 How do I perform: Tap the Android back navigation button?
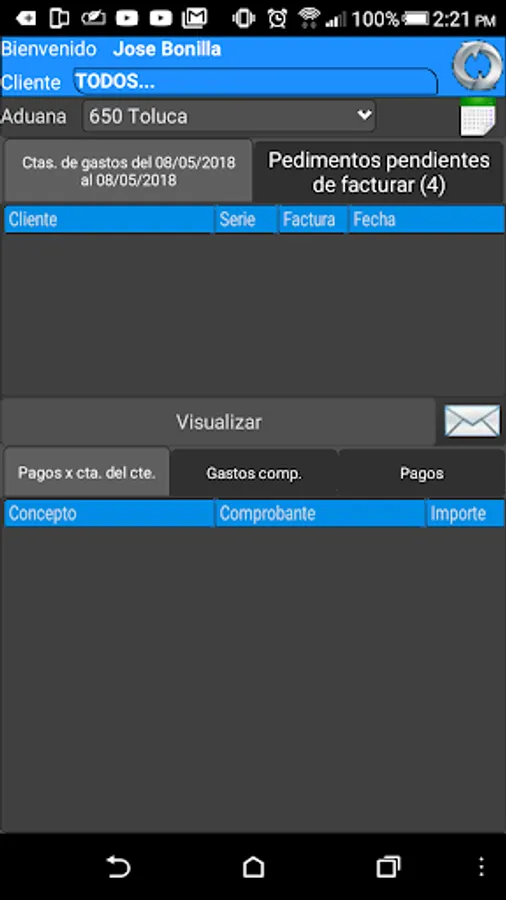point(119,867)
